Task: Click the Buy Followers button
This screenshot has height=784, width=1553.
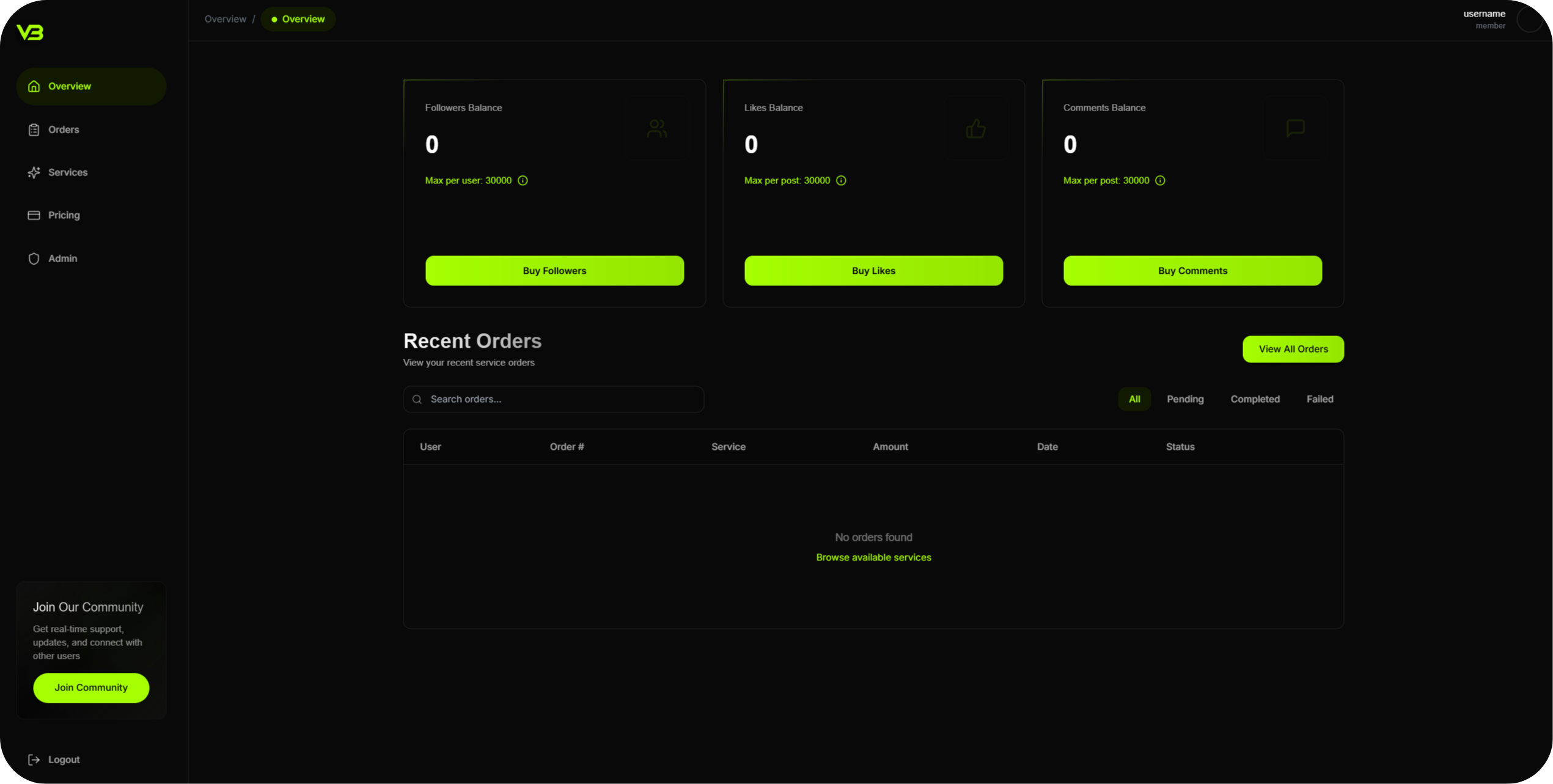Action: (554, 270)
